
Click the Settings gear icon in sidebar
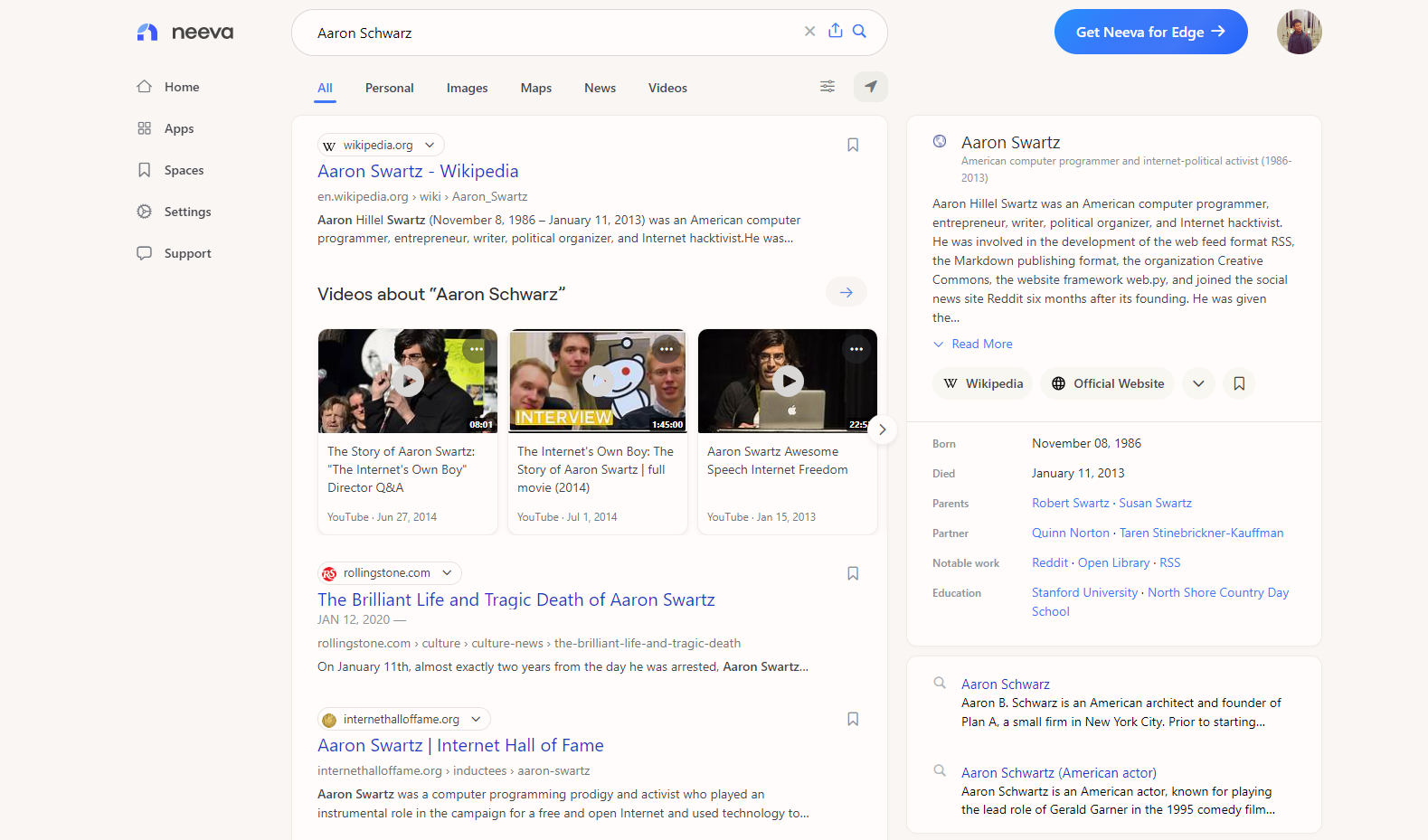(145, 212)
